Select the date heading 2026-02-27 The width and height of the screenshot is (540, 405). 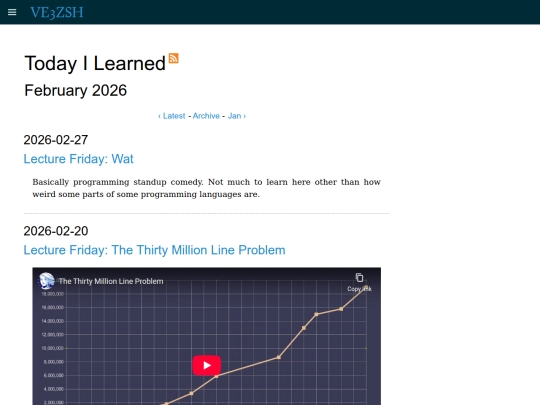[x=56, y=140]
